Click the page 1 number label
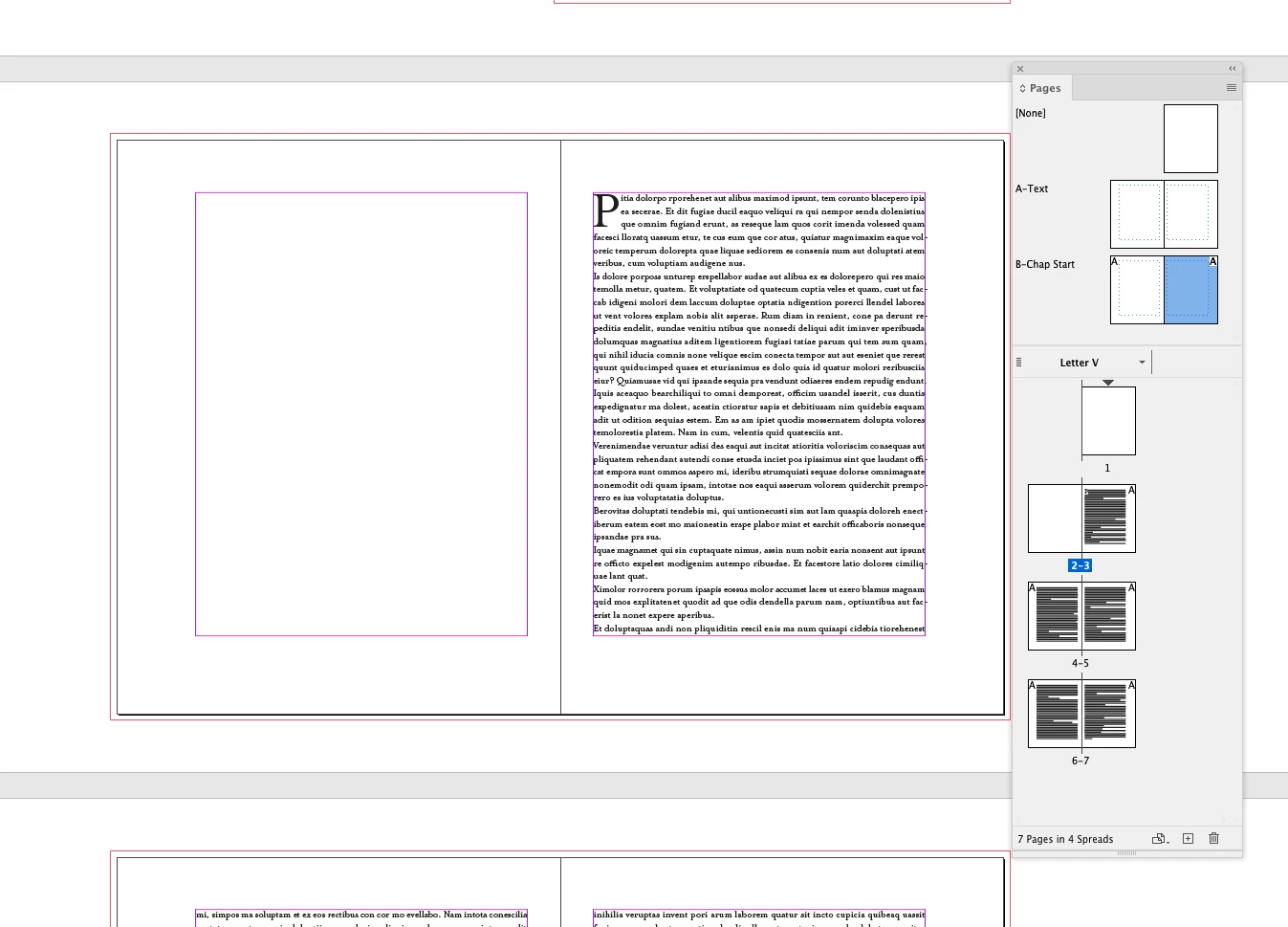 click(x=1107, y=468)
